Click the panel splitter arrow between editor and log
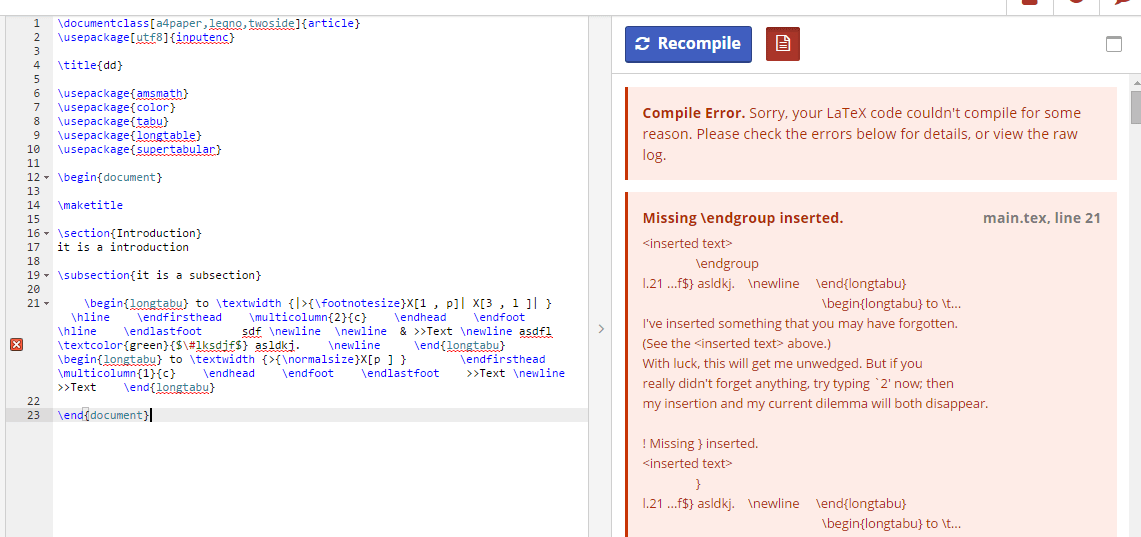Screen dimensions: 1141x537 click(x=600, y=329)
